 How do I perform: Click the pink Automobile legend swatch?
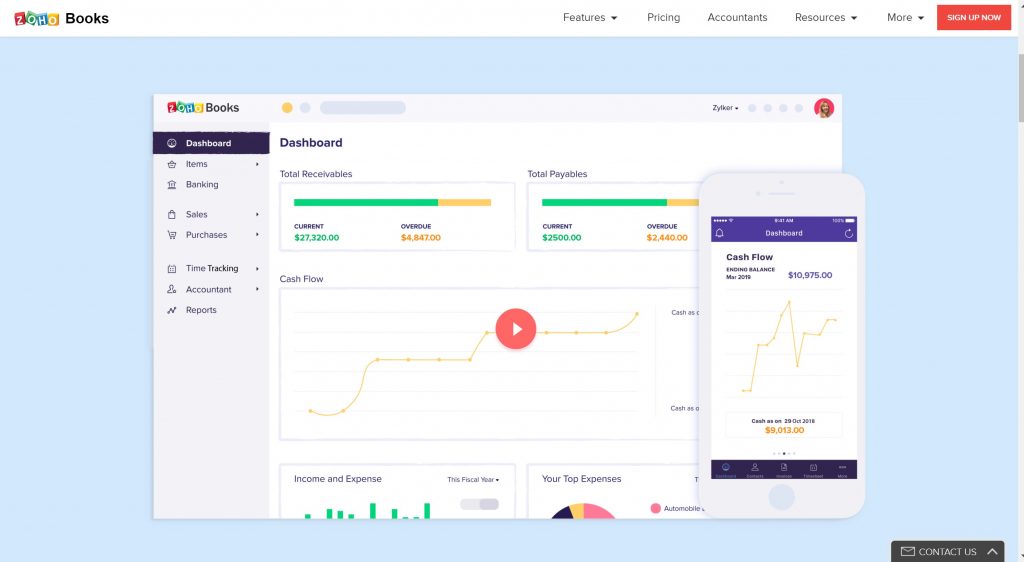(x=656, y=508)
